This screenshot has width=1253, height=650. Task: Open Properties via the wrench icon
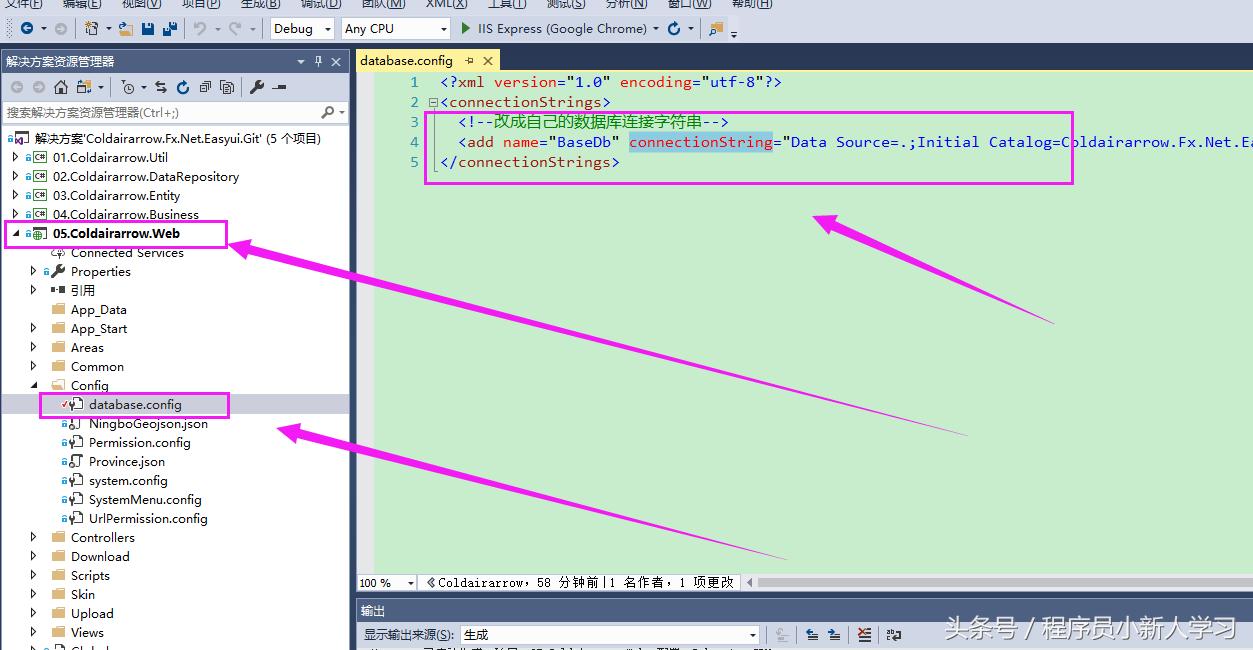[257, 87]
